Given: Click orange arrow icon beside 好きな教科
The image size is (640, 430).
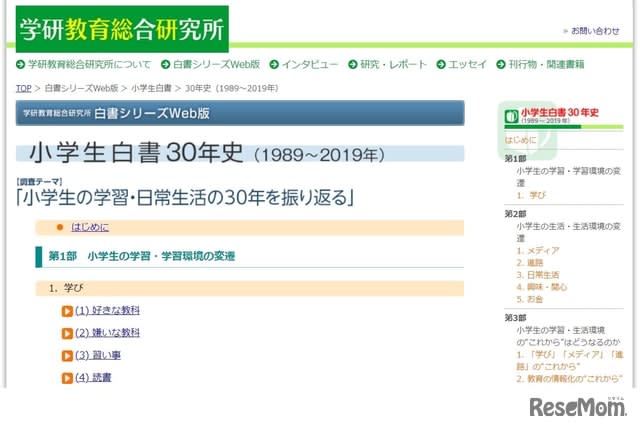Looking at the screenshot, I should [67, 311].
